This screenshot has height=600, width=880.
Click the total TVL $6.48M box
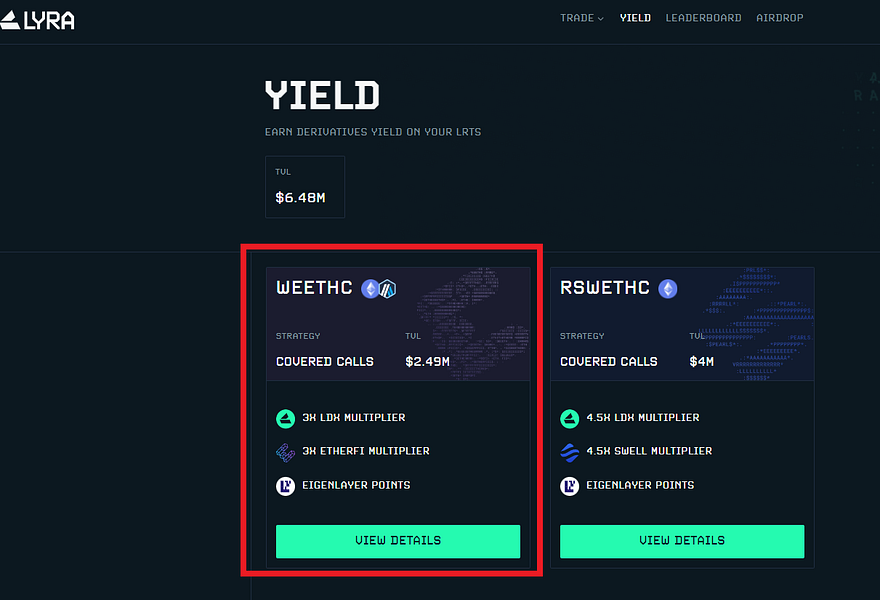point(304,187)
